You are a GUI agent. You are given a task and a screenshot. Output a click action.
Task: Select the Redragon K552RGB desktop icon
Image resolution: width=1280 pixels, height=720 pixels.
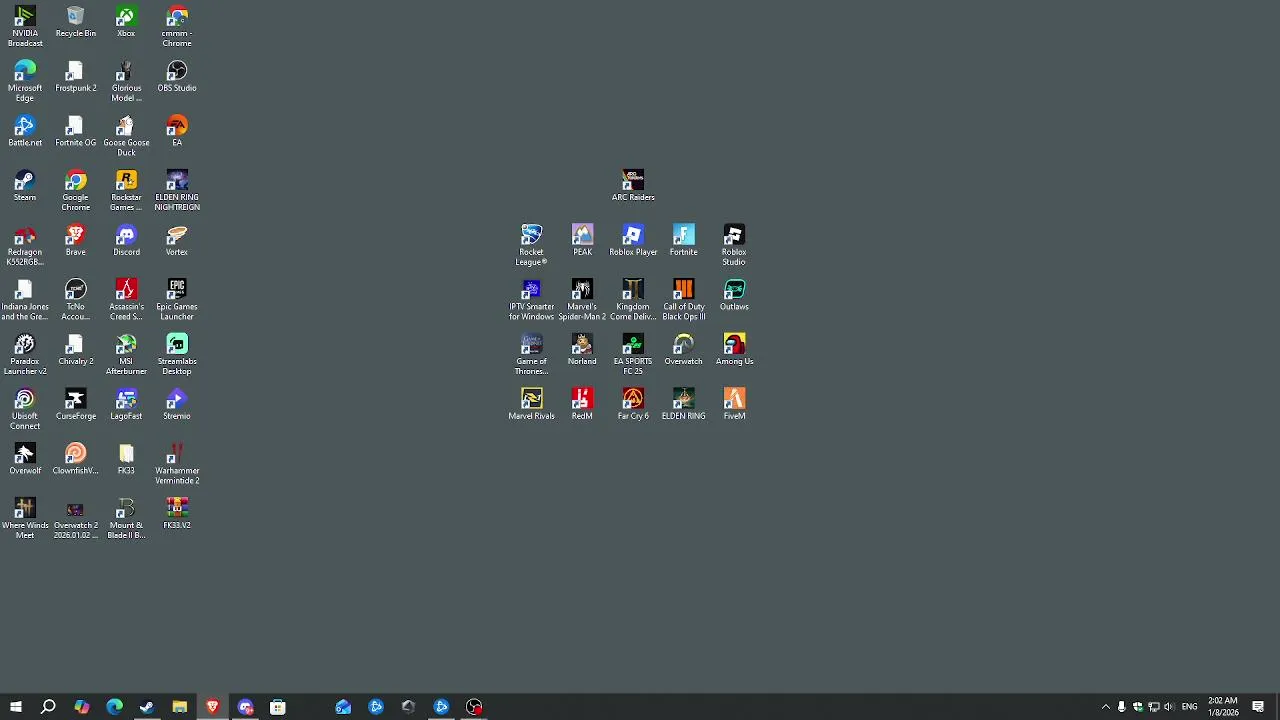(x=25, y=246)
